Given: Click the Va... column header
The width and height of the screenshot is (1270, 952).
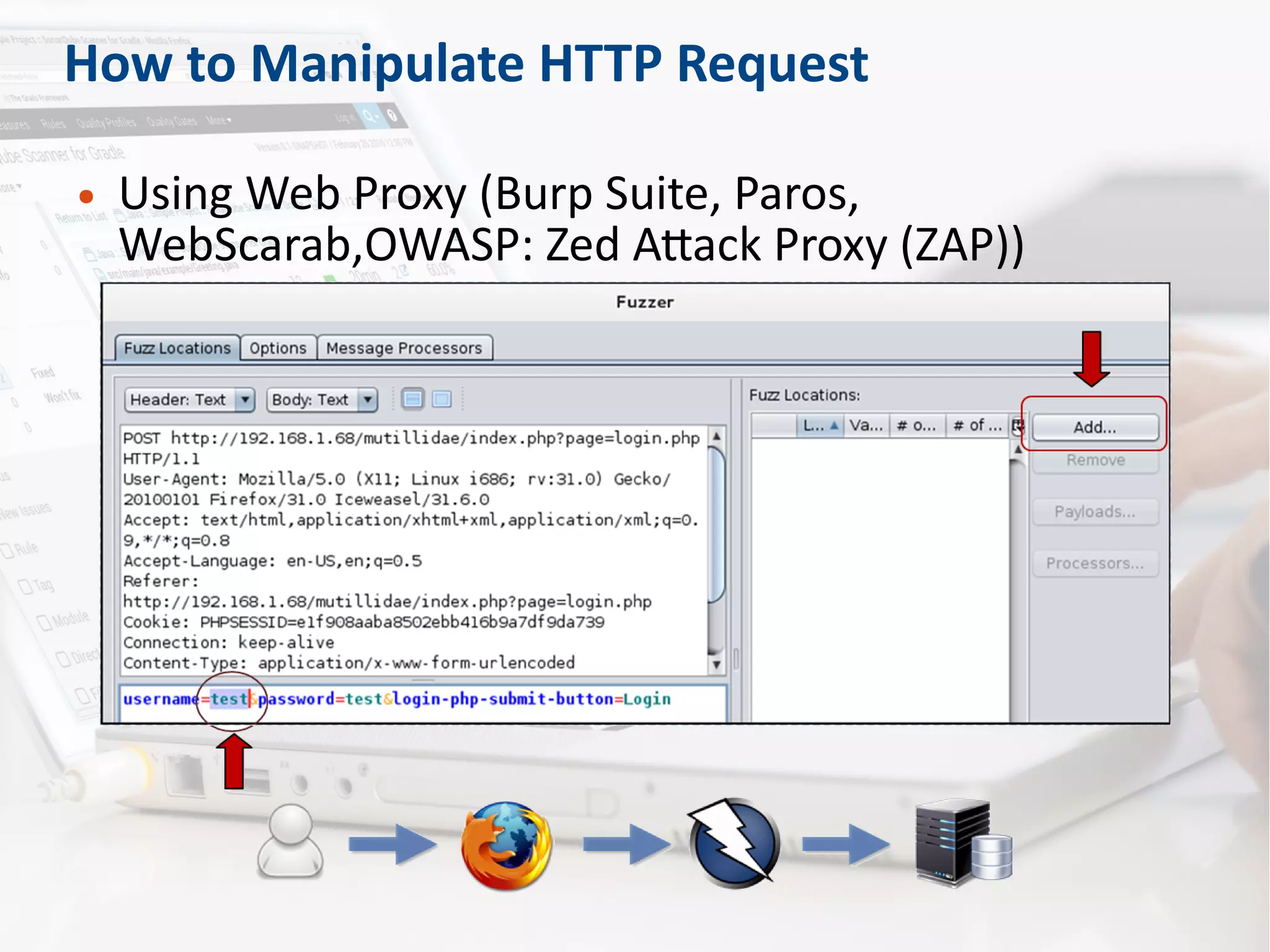Looking at the screenshot, I should click(x=866, y=425).
